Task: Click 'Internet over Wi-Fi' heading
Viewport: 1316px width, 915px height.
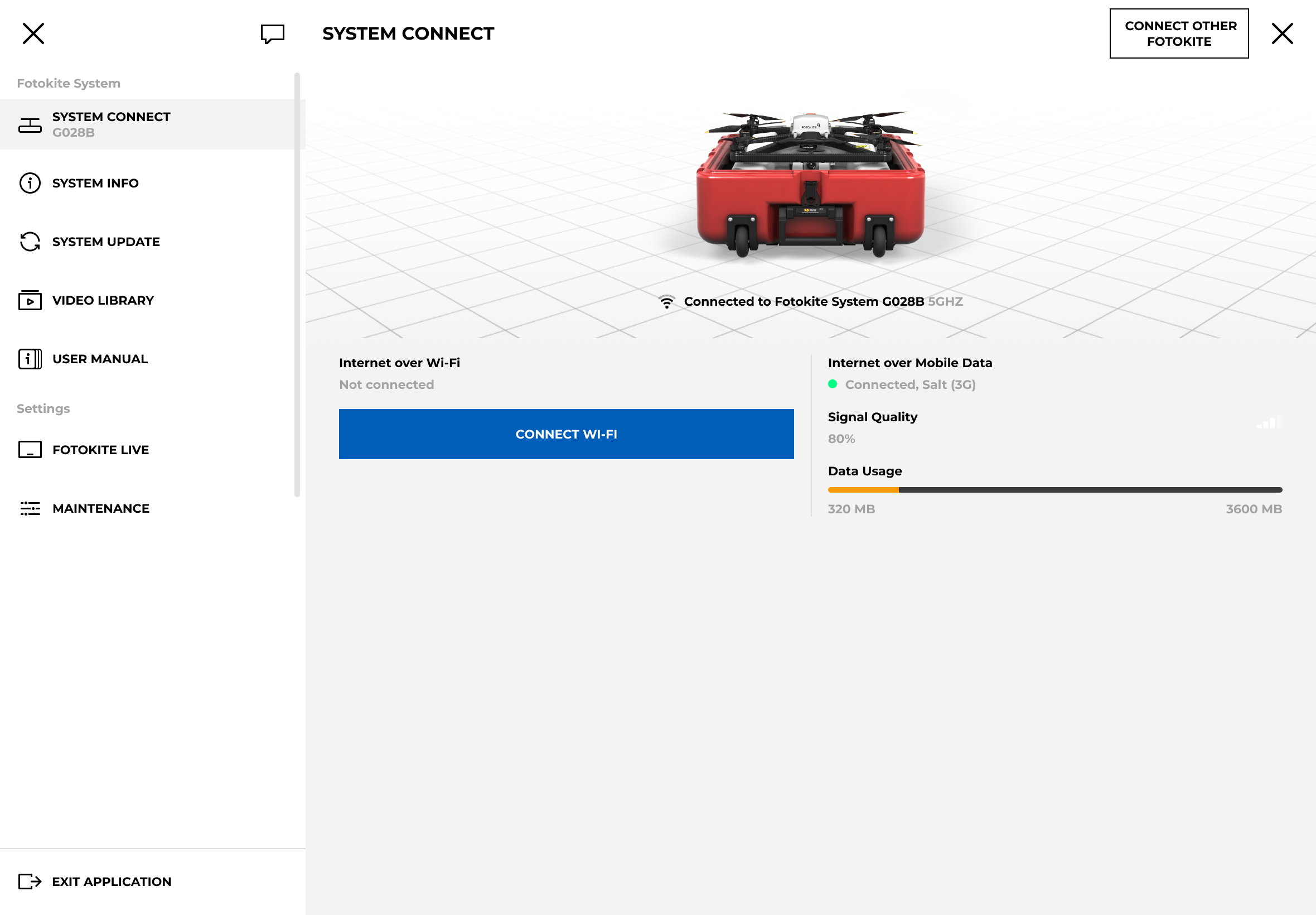Action: pyautogui.click(x=399, y=363)
